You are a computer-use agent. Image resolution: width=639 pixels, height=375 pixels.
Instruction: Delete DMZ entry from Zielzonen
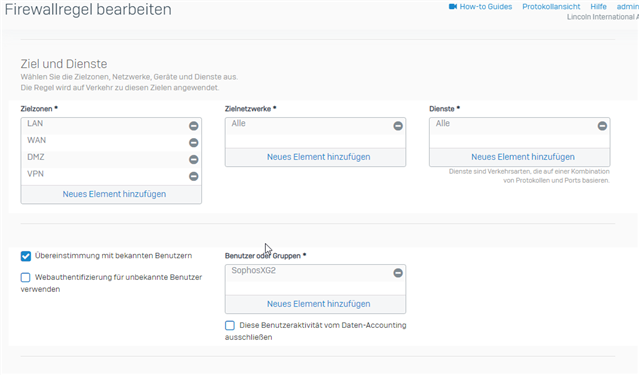click(194, 159)
